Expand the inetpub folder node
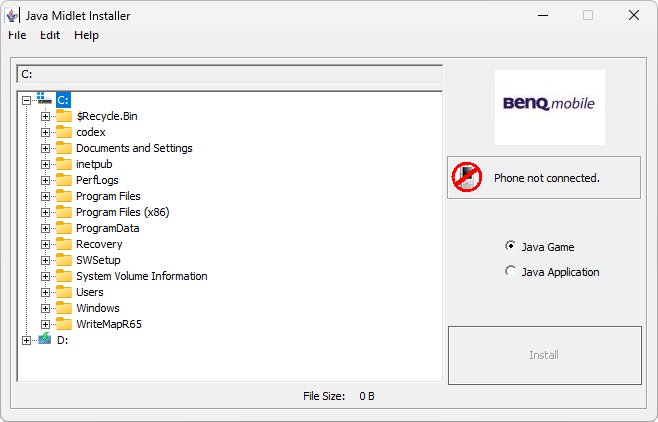The width and height of the screenshot is (658, 422). click(x=45, y=164)
